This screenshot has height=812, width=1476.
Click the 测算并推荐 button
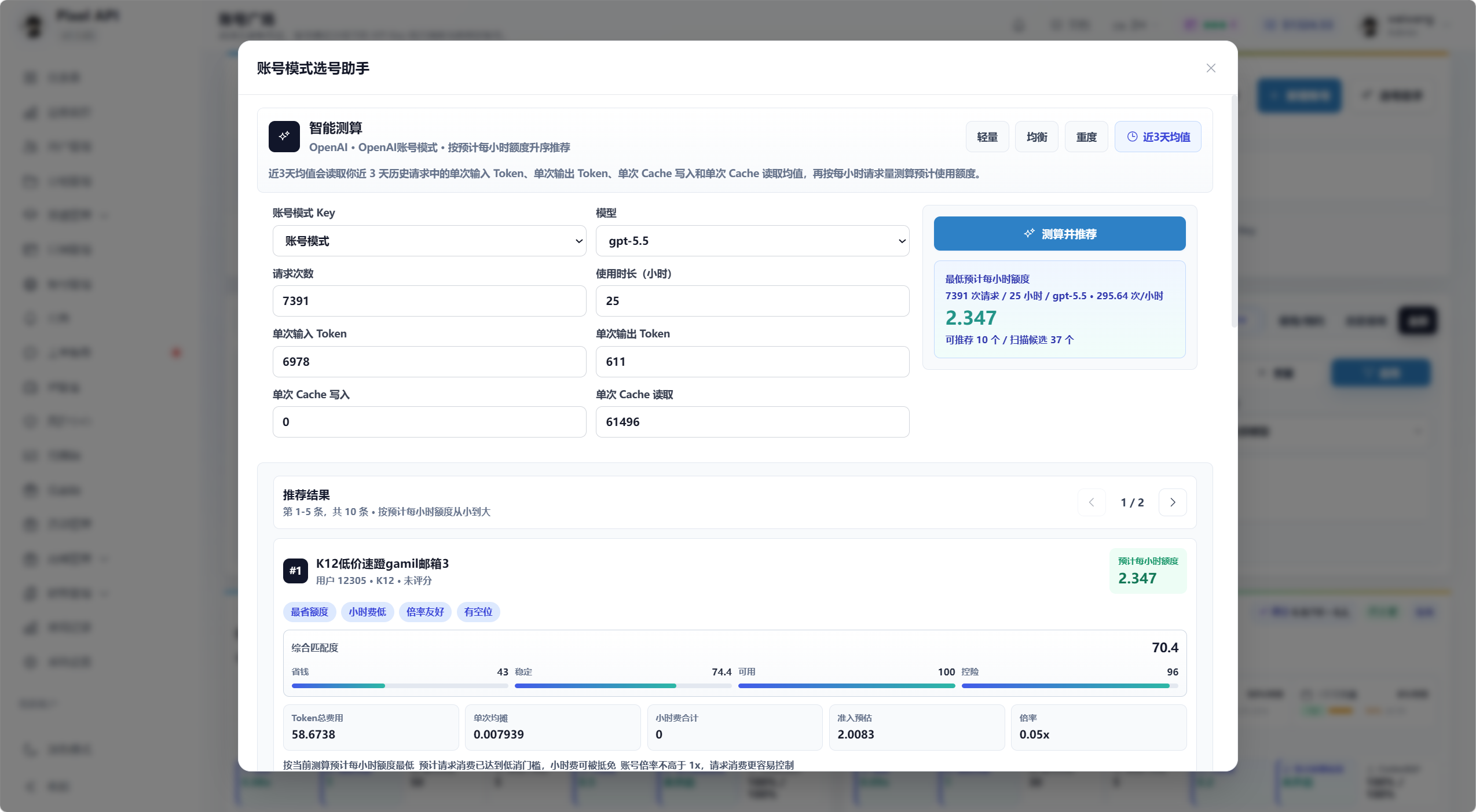pyautogui.click(x=1059, y=234)
